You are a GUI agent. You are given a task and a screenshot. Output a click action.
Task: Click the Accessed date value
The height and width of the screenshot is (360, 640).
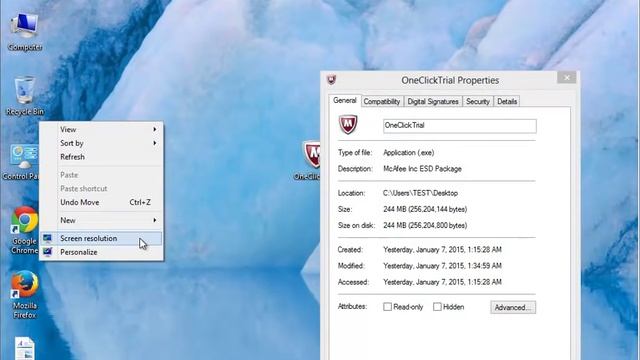pyautogui.click(x=442, y=282)
